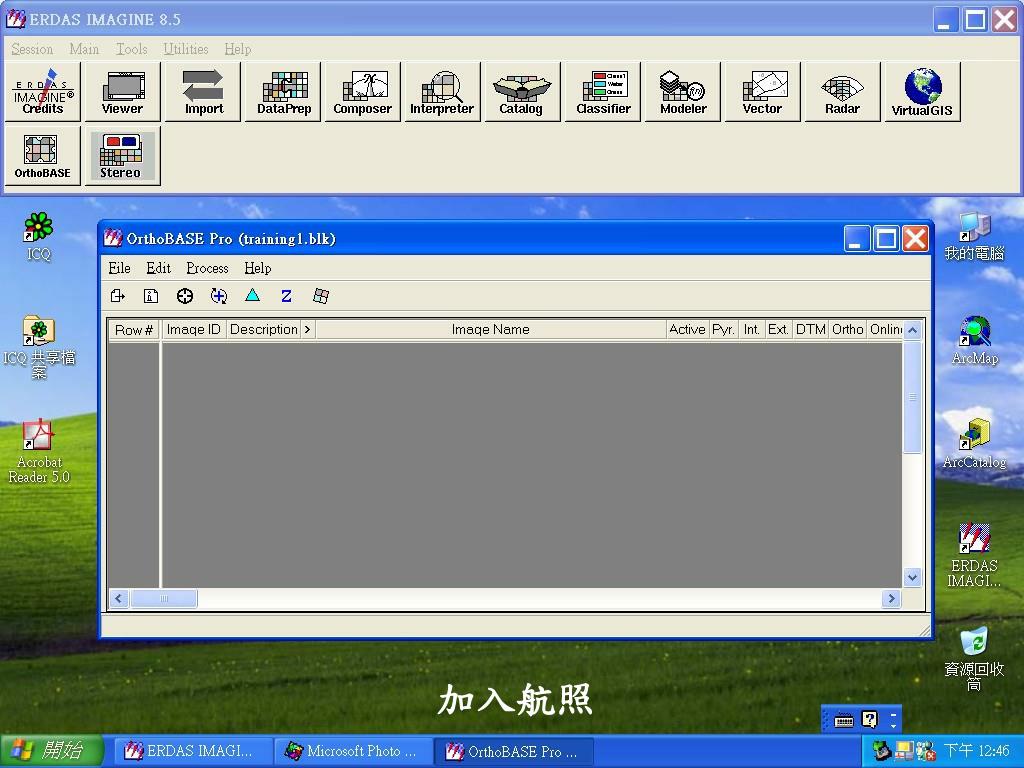Open ERDAS Utilities menu
This screenshot has width=1024, height=768.
(186, 49)
